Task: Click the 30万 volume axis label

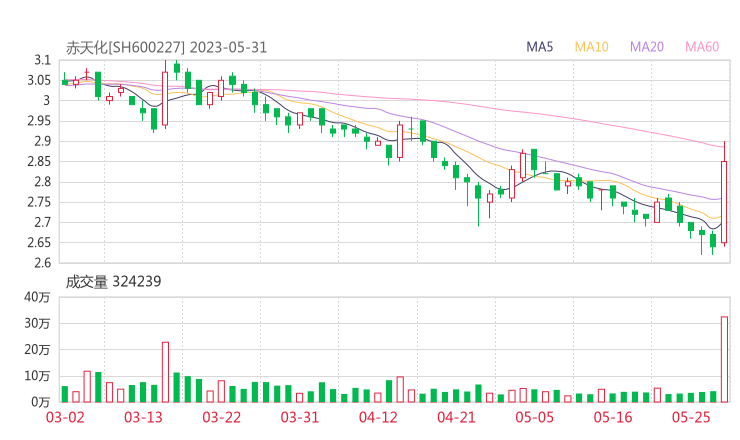Action: [37, 323]
